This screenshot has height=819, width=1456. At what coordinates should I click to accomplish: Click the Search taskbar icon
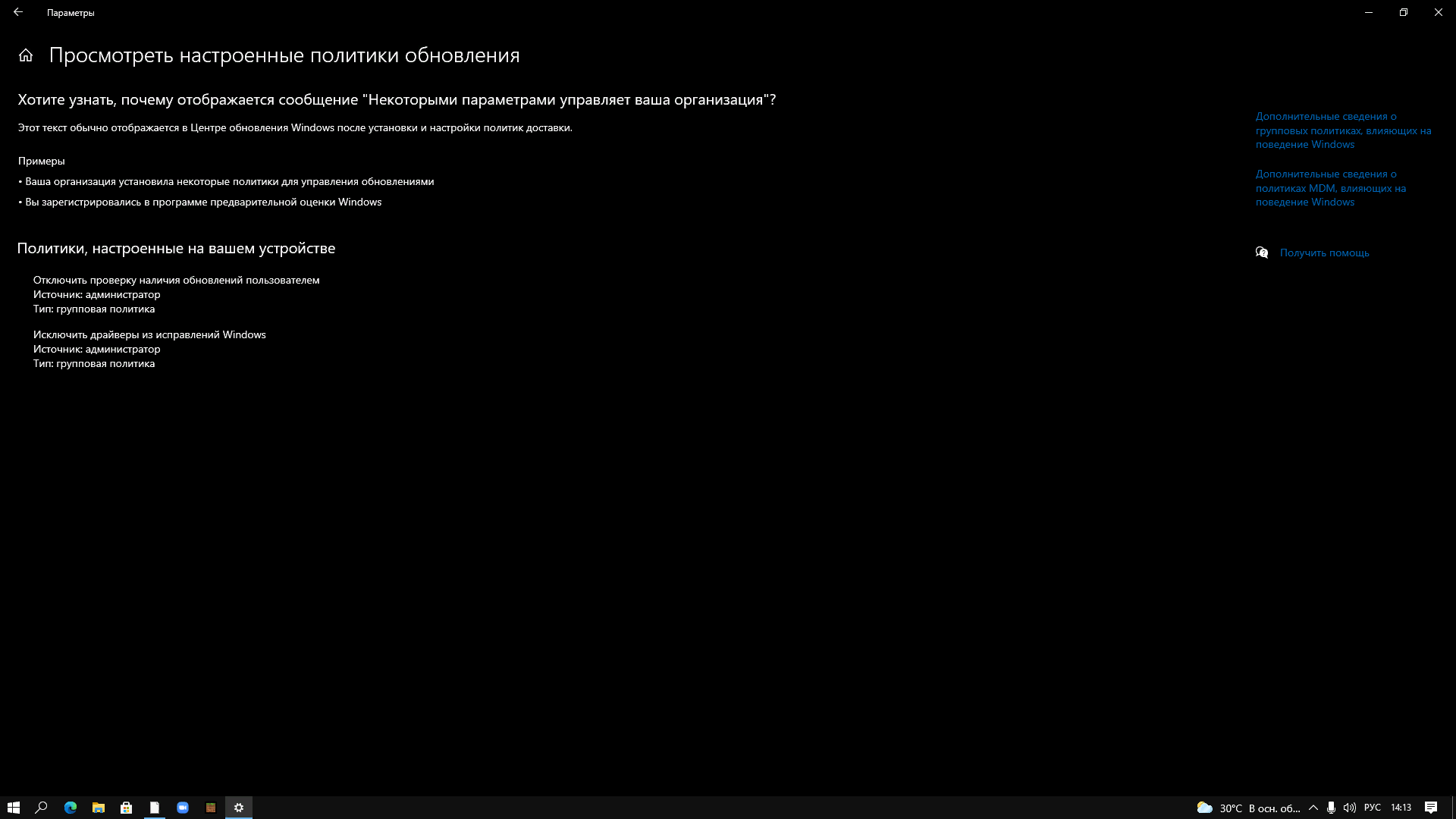click(41, 807)
